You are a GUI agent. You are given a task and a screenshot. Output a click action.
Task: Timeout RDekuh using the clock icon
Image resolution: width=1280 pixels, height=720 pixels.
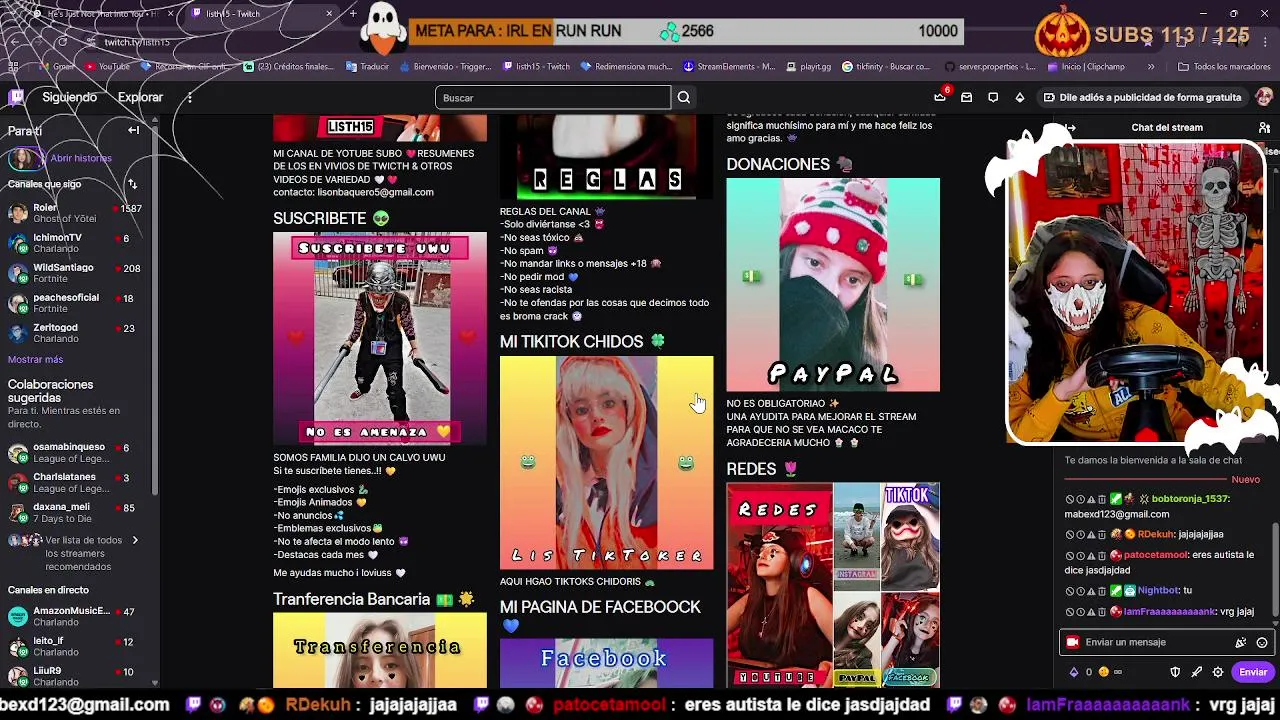point(1080,534)
